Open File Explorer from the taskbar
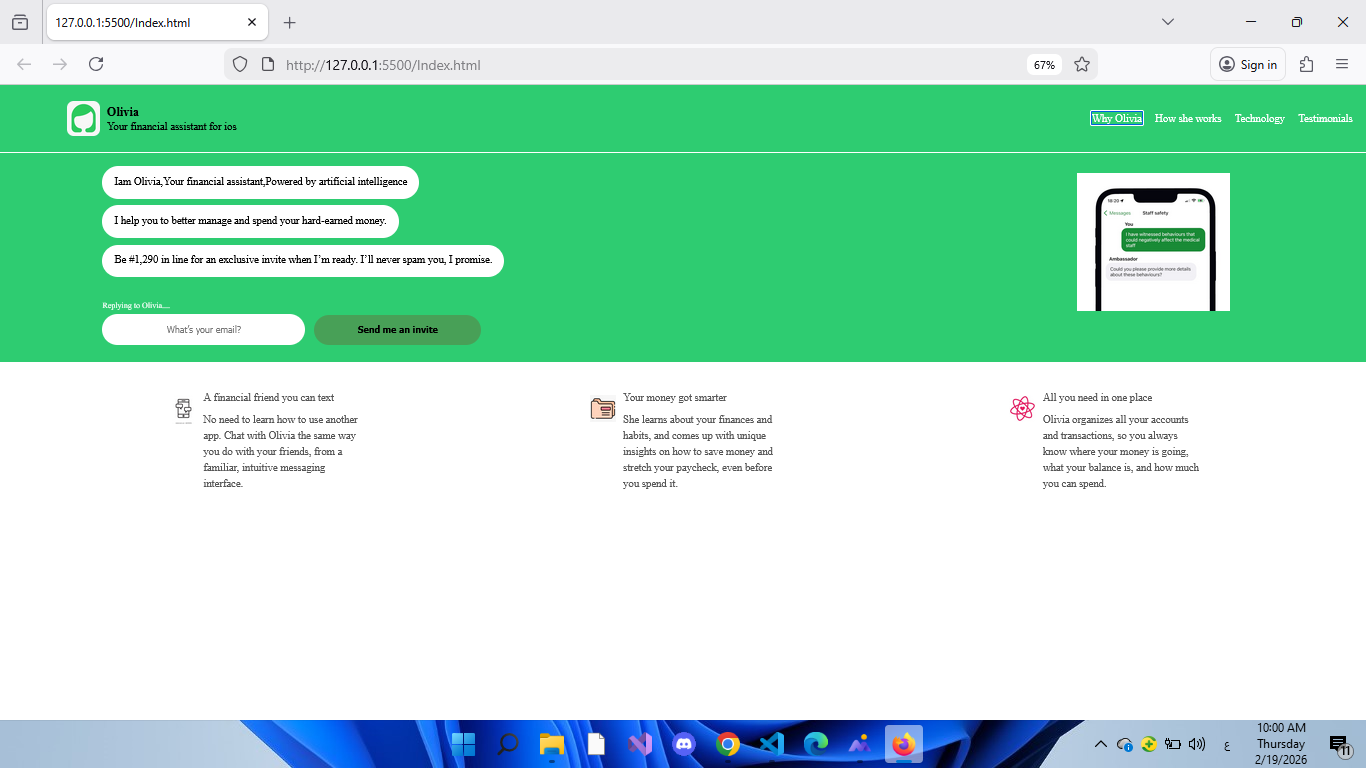Screen dimensions: 1366x768 tap(552, 744)
